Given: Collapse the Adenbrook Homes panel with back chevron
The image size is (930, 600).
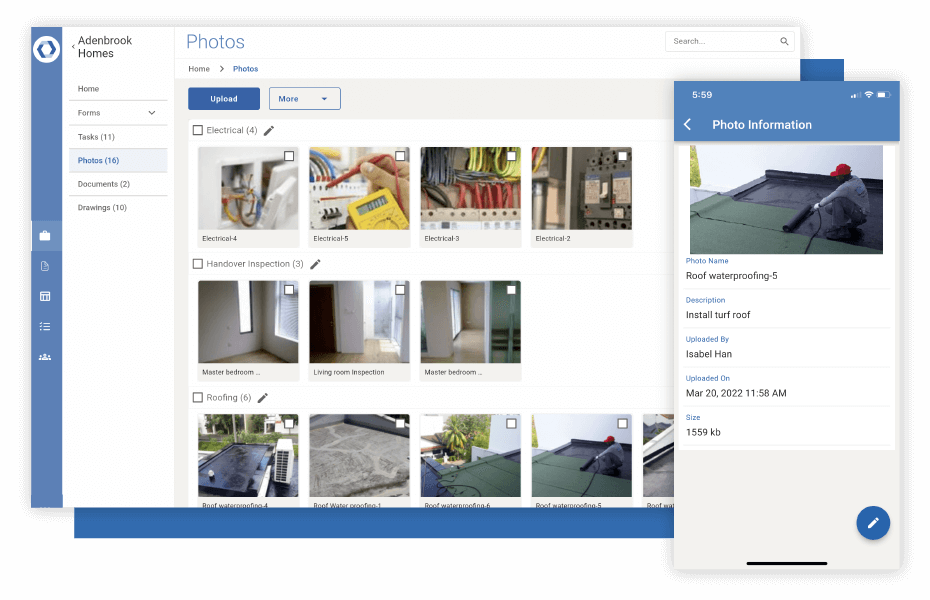Looking at the screenshot, I should (73, 44).
